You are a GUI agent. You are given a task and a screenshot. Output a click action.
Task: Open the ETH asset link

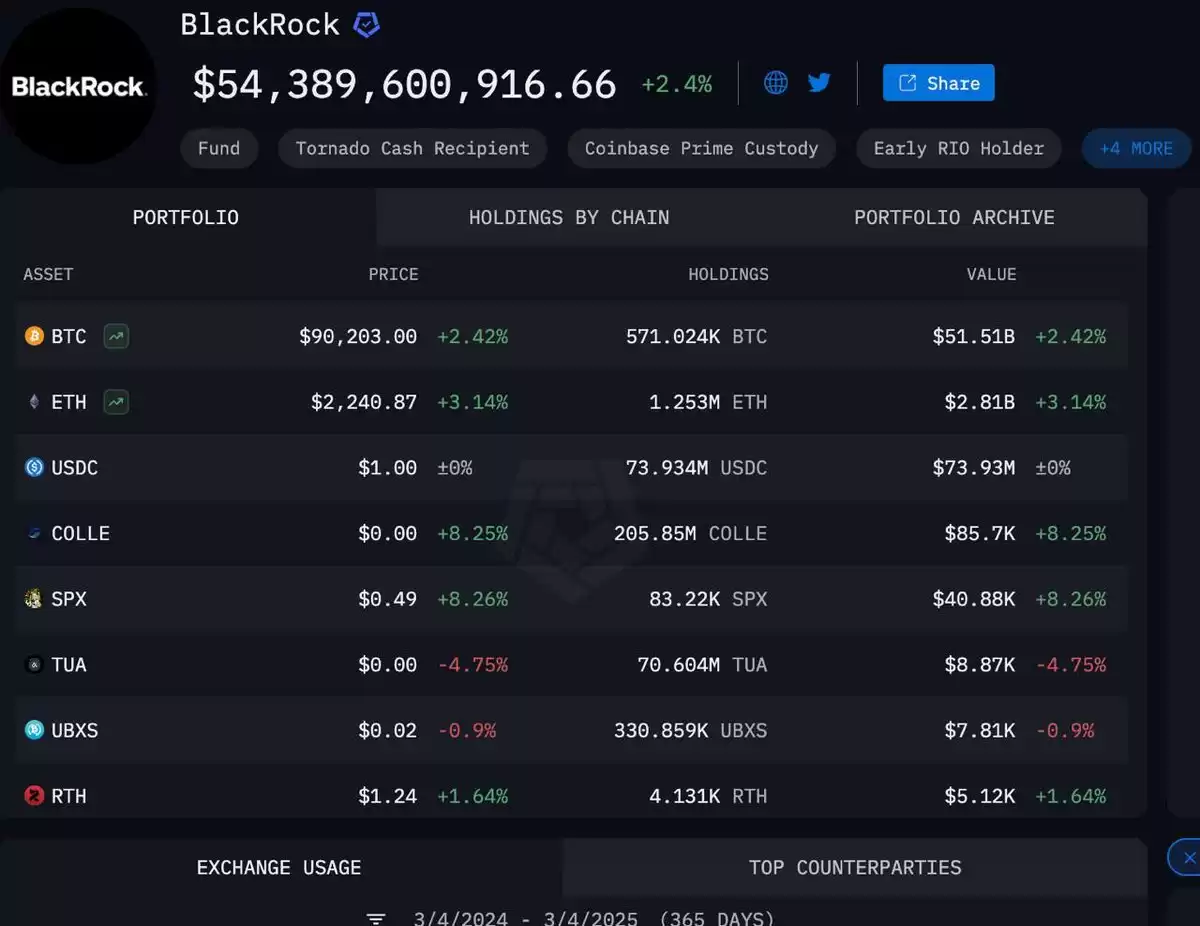pos(69,402)
